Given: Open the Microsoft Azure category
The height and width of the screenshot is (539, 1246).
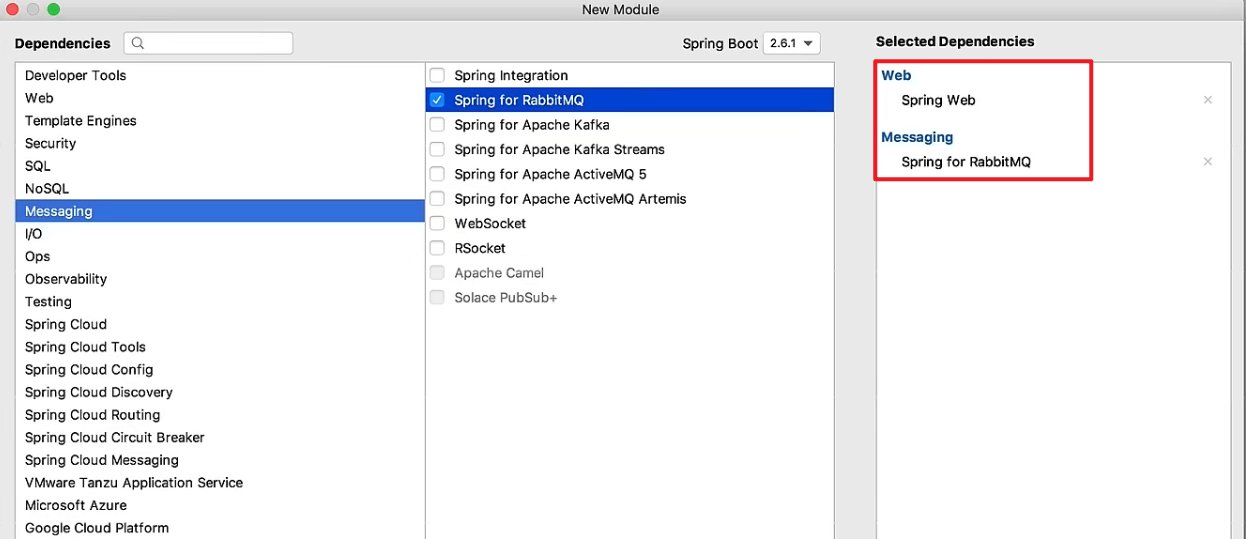Looking at the screenshot, I should tap(75, 505).
